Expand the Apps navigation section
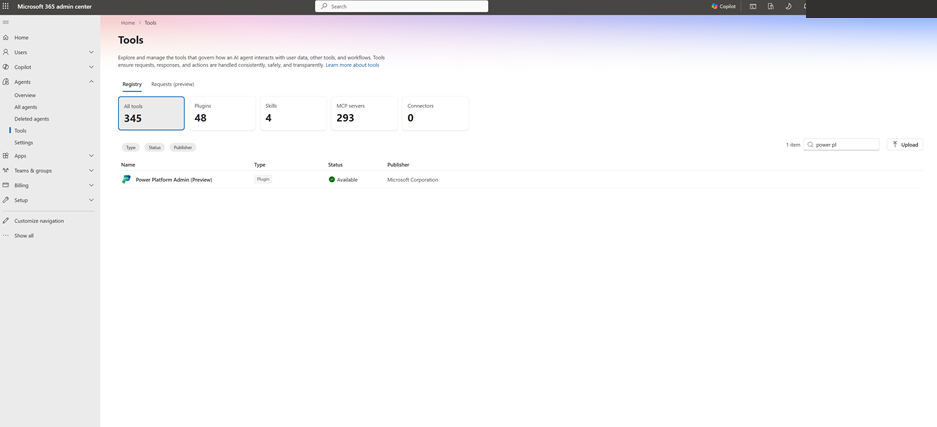The image size is (937, 427). 91,156
